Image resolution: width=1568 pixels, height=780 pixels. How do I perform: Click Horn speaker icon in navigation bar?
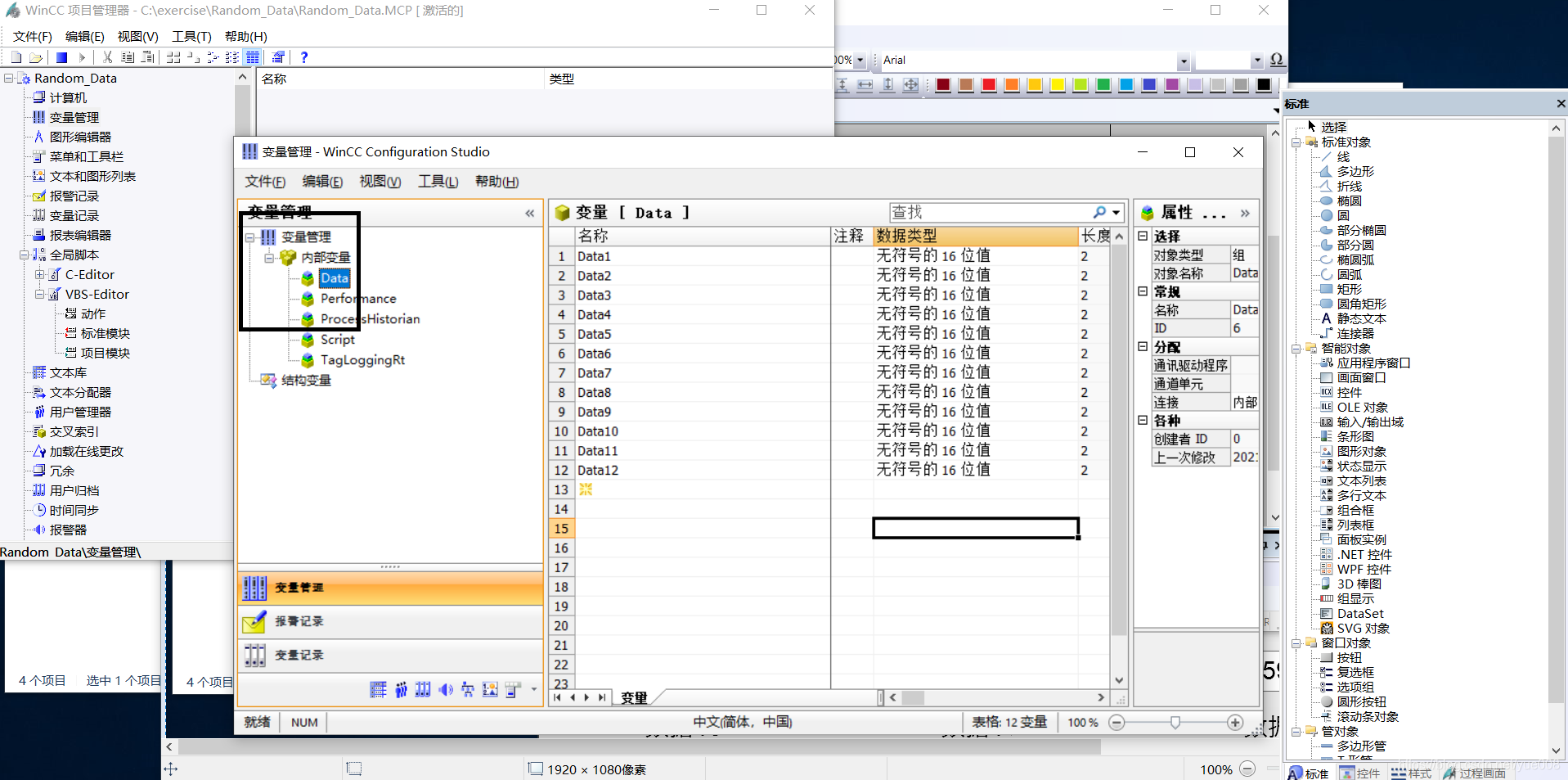click(446, 690)
